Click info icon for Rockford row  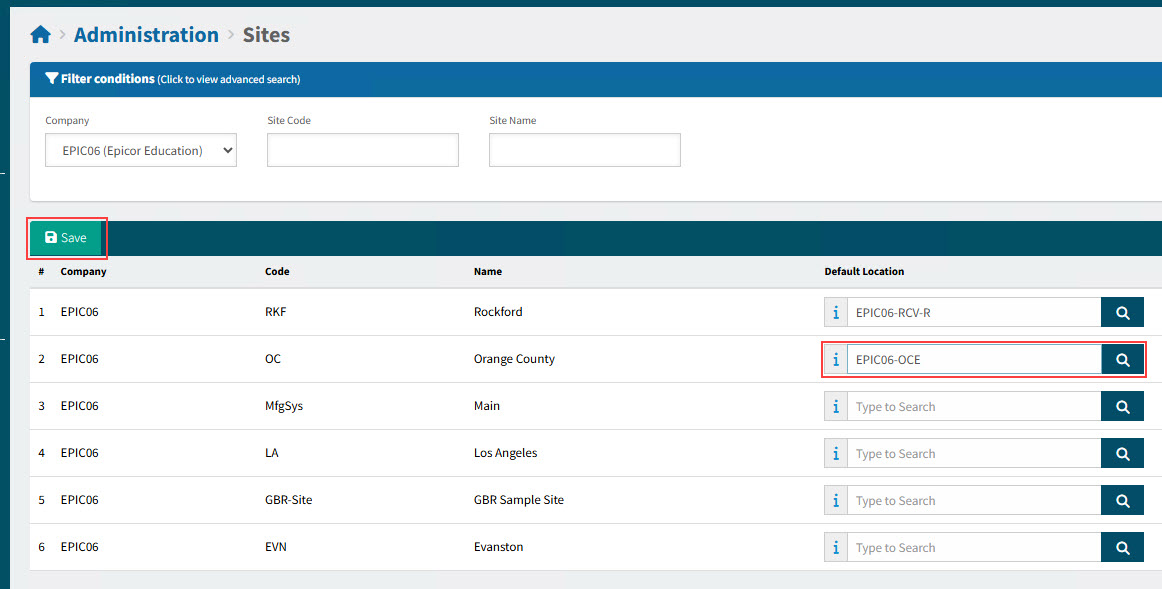pyautogui.click(x=836, y=313)
